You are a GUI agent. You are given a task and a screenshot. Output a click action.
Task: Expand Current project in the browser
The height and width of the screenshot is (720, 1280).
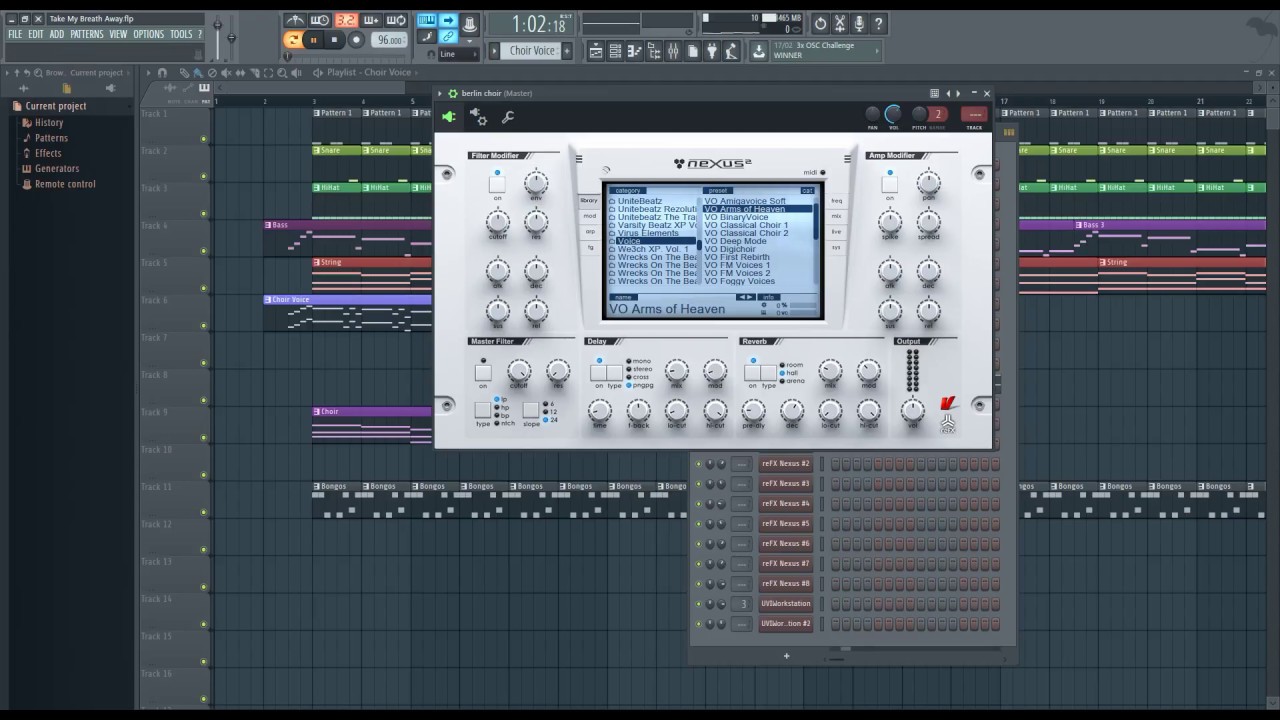coord(56,106)
